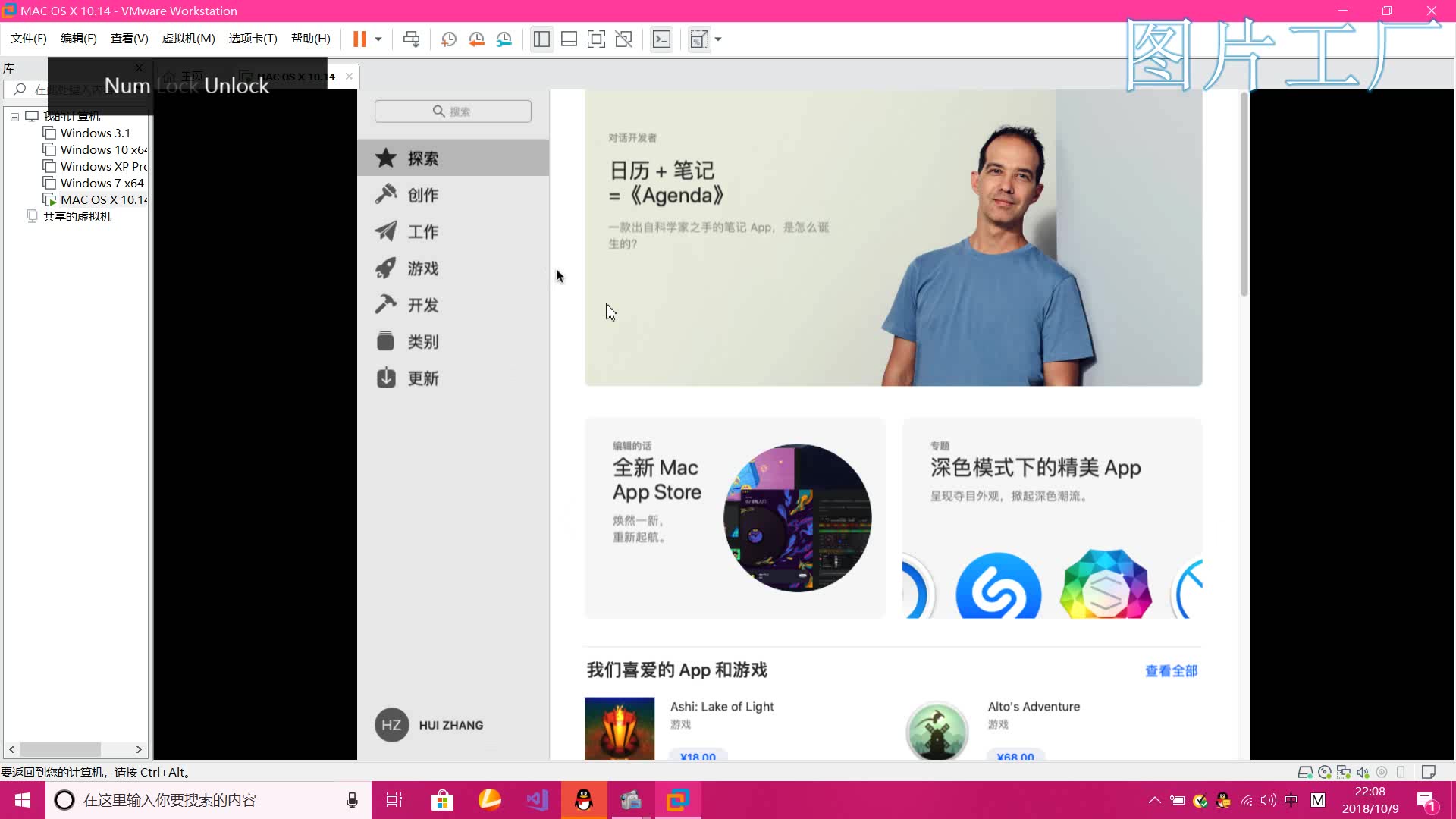Toggle the thumbnail bar display
1456x819 pixels.
tap(569, 39)
